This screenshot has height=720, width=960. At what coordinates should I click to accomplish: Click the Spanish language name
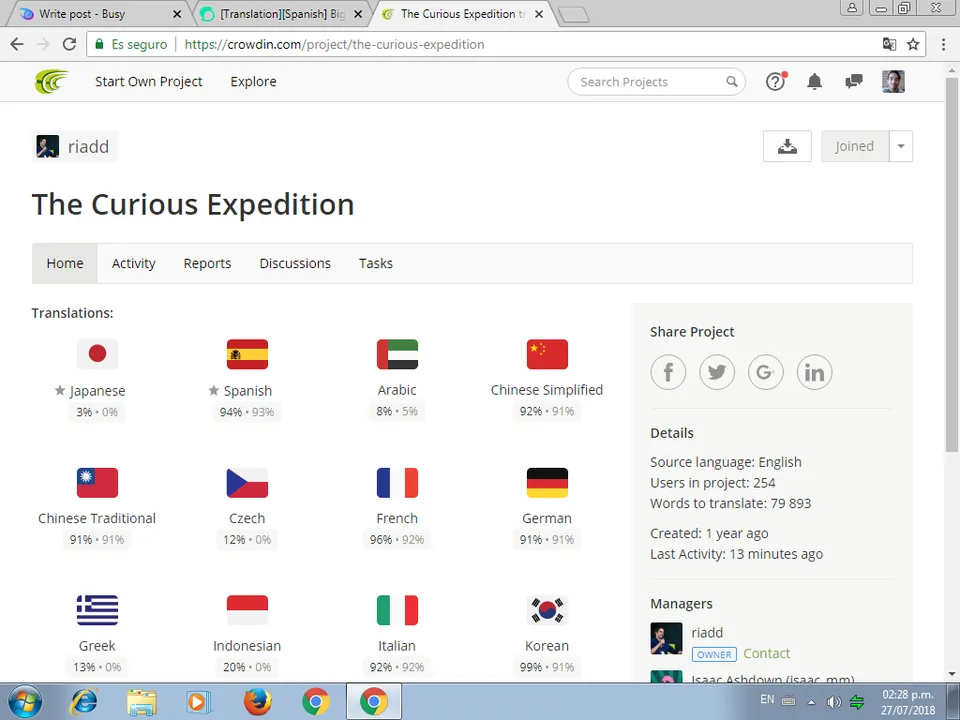(x=248, y=391)
